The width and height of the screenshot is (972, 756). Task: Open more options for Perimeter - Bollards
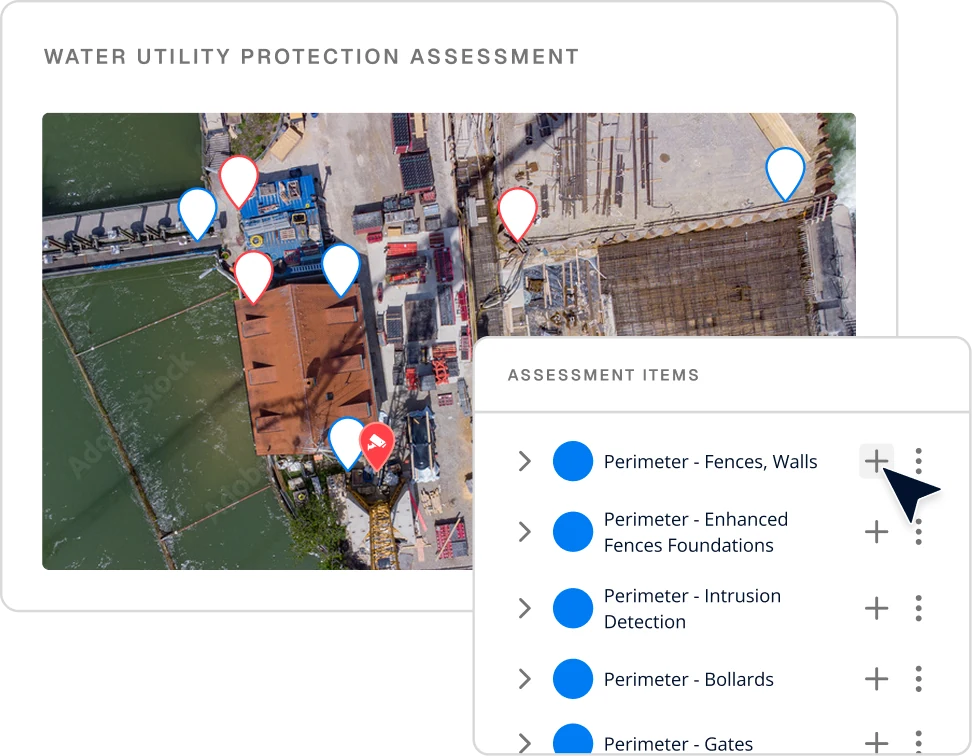pos(918,679)
